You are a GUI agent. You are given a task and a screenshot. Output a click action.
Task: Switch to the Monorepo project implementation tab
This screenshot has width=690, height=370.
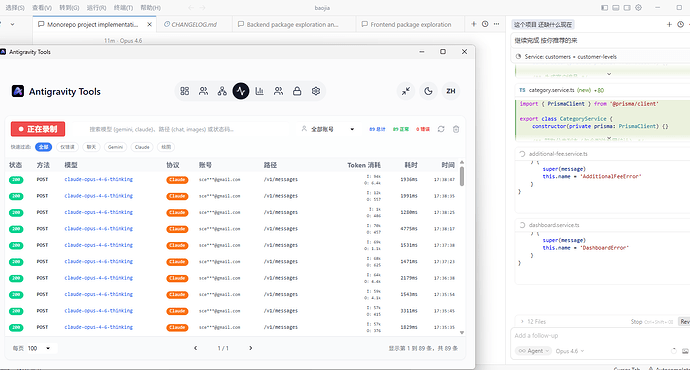[x=92, y=25]
